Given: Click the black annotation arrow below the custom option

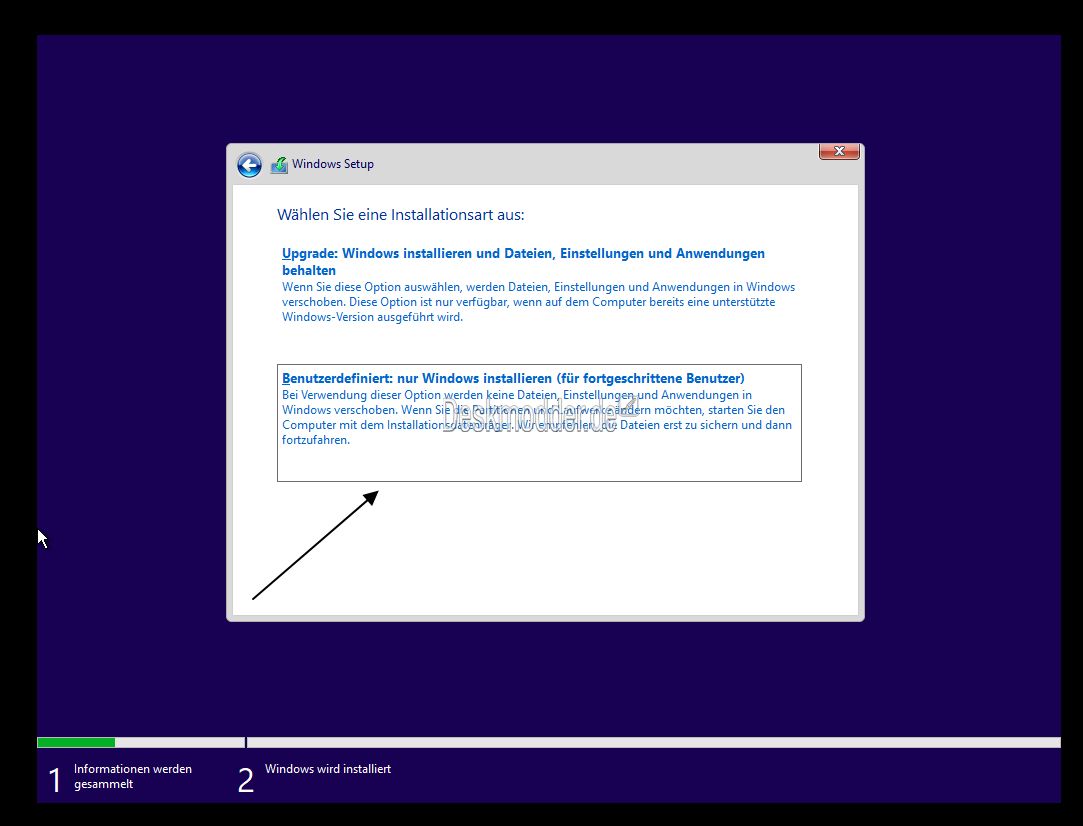Looking at the screenshot, I should [x=315, y=545].
